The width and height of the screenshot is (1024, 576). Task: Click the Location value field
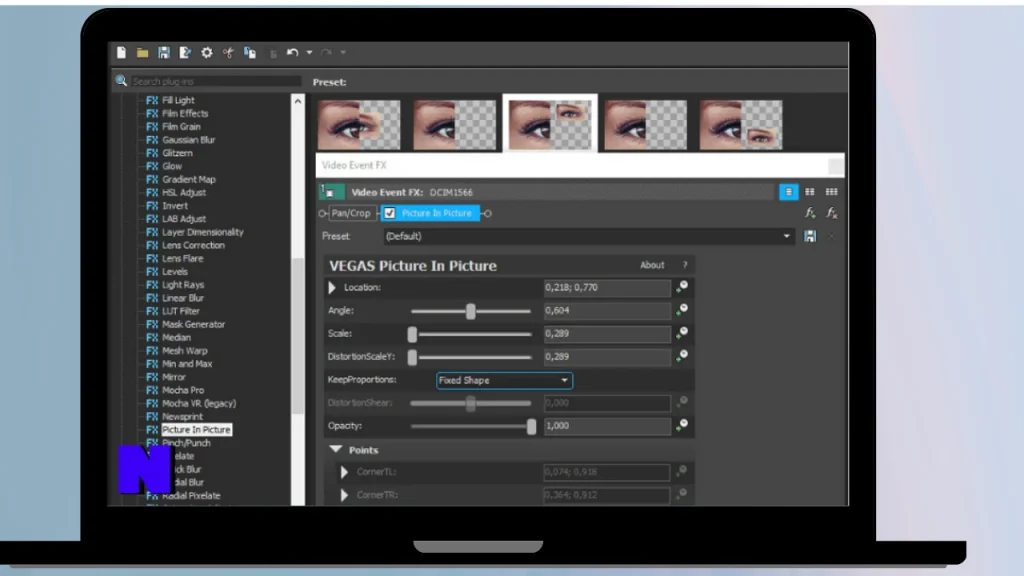point(607,287)
